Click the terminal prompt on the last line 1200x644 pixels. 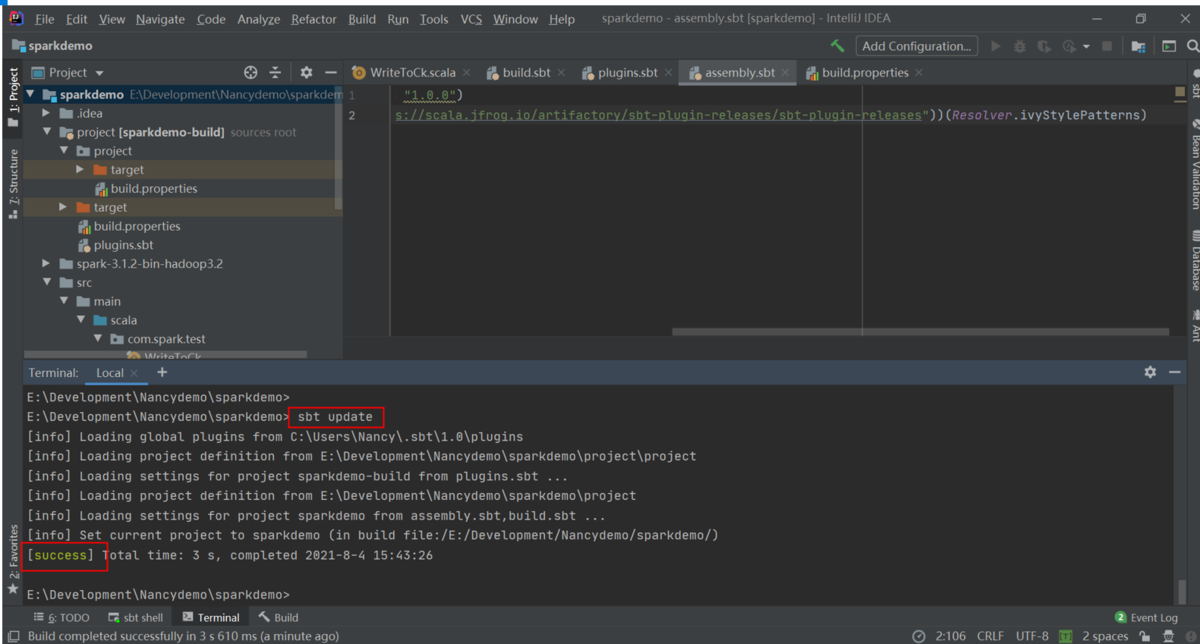(158, 595)
